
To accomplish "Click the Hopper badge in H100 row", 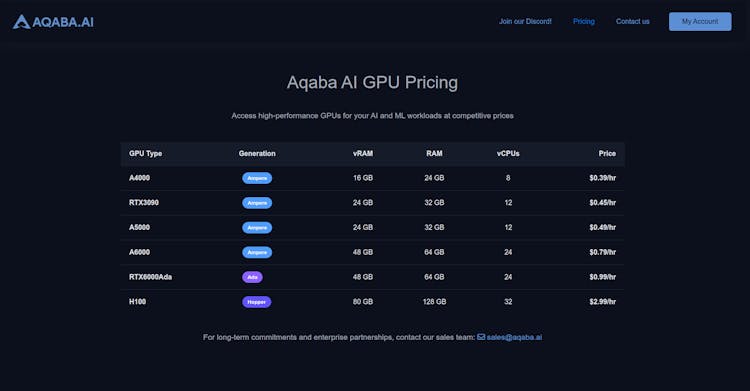I will [x=256, y=302].
